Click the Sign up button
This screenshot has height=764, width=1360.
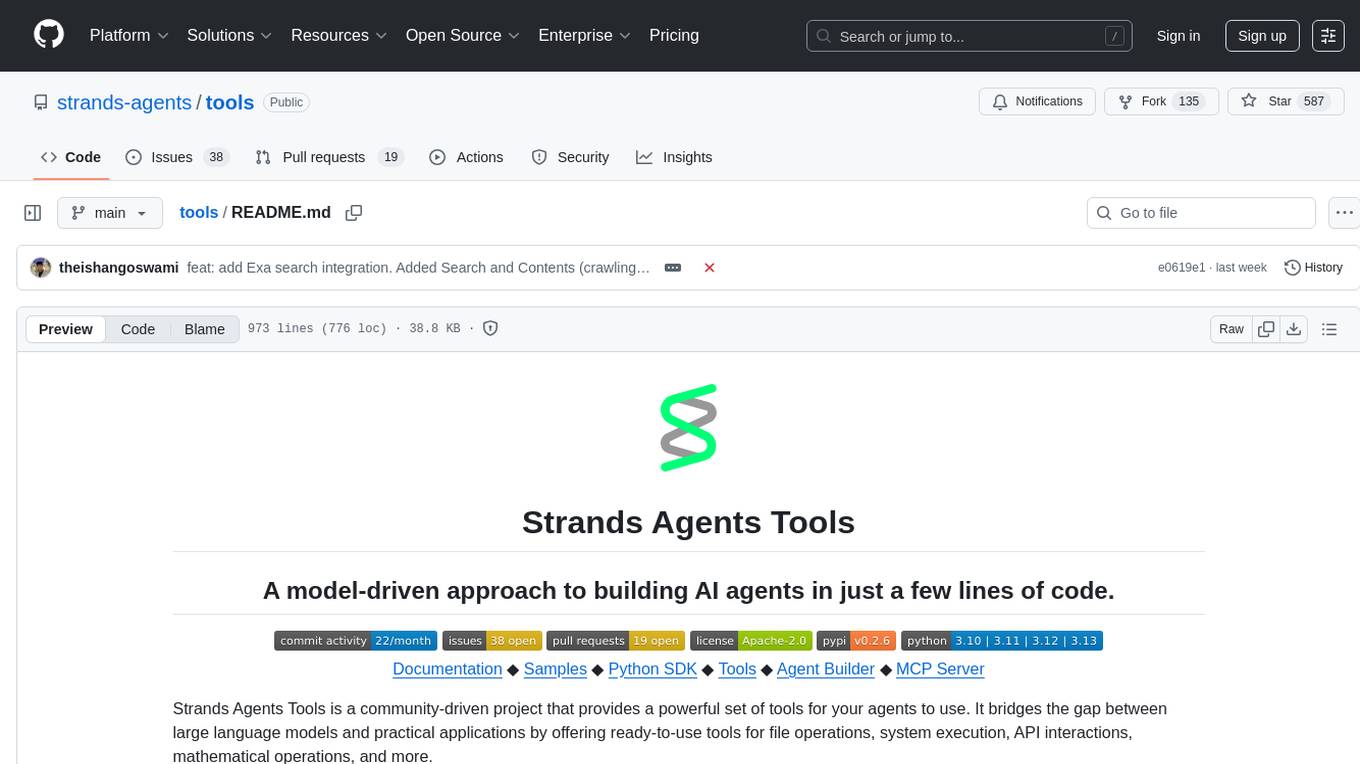coord(1262,36)
